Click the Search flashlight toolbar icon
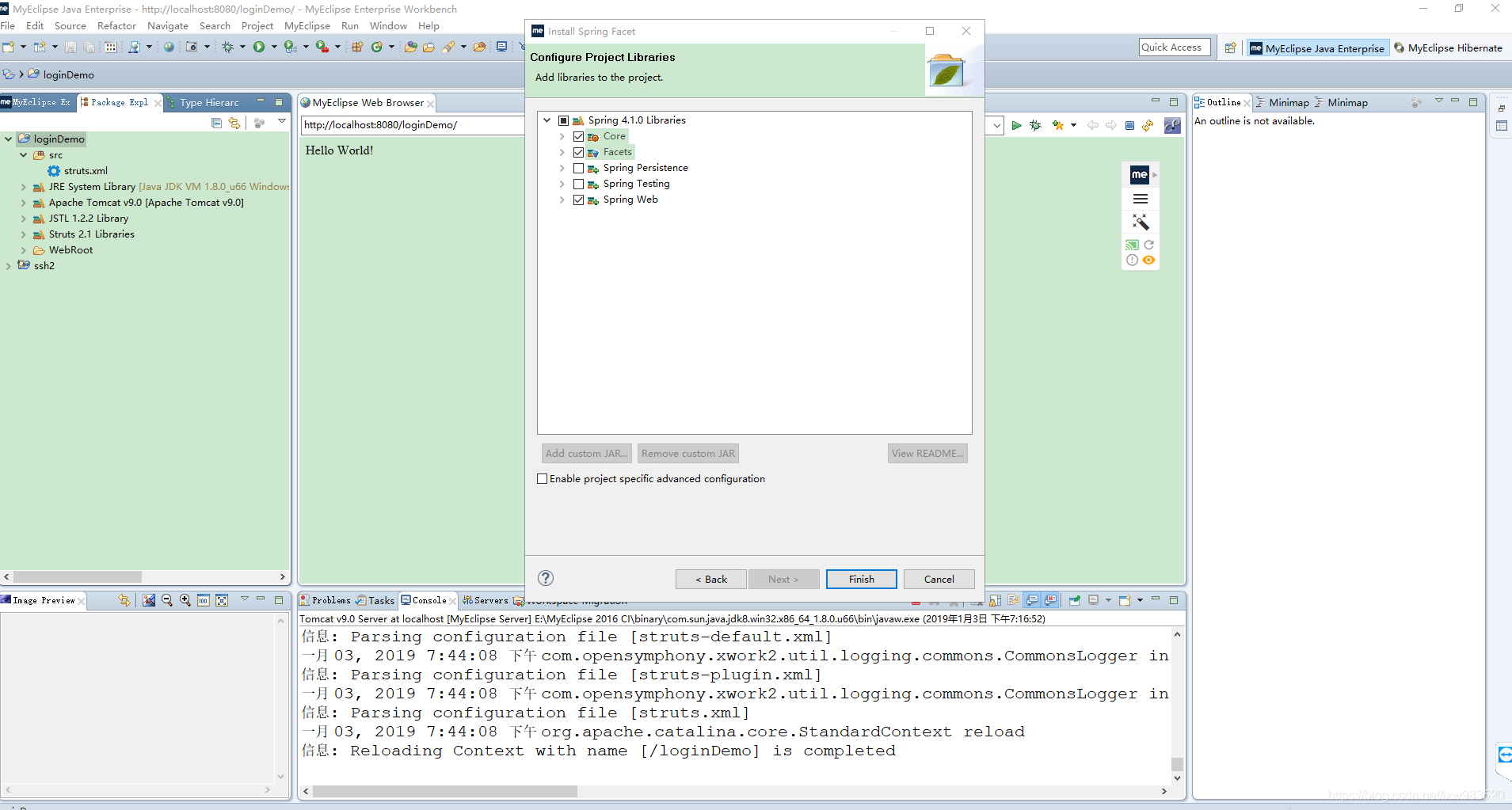The height and width of the screenshot is (810, 1512). pyautogui.click(x=449, y=48)
